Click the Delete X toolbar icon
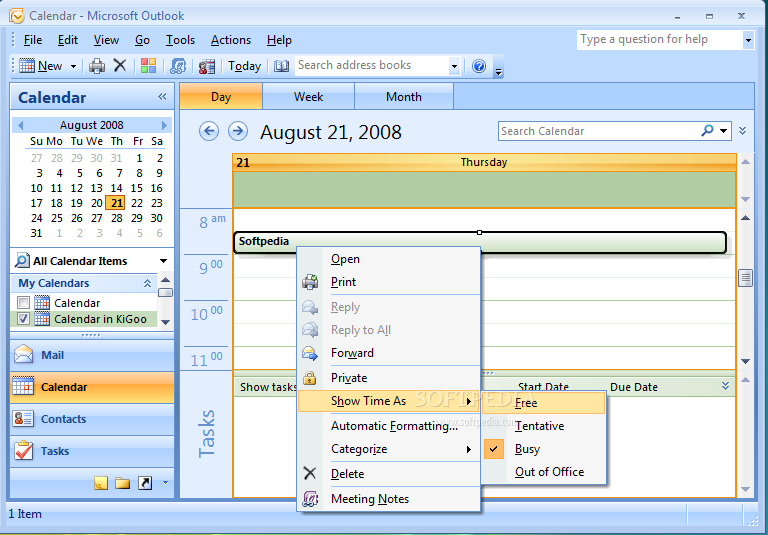768x535 pixels. coord(120,65)
